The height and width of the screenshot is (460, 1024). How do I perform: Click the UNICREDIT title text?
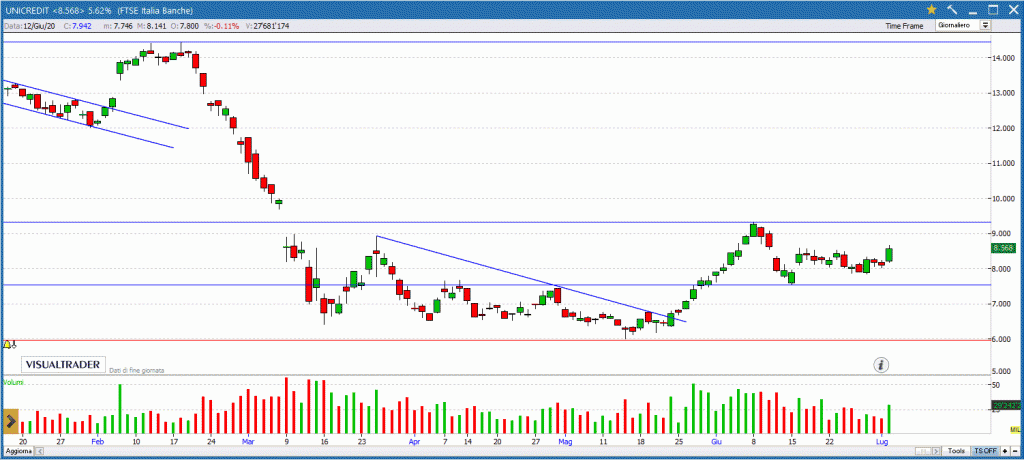click(x=27, y=9)
